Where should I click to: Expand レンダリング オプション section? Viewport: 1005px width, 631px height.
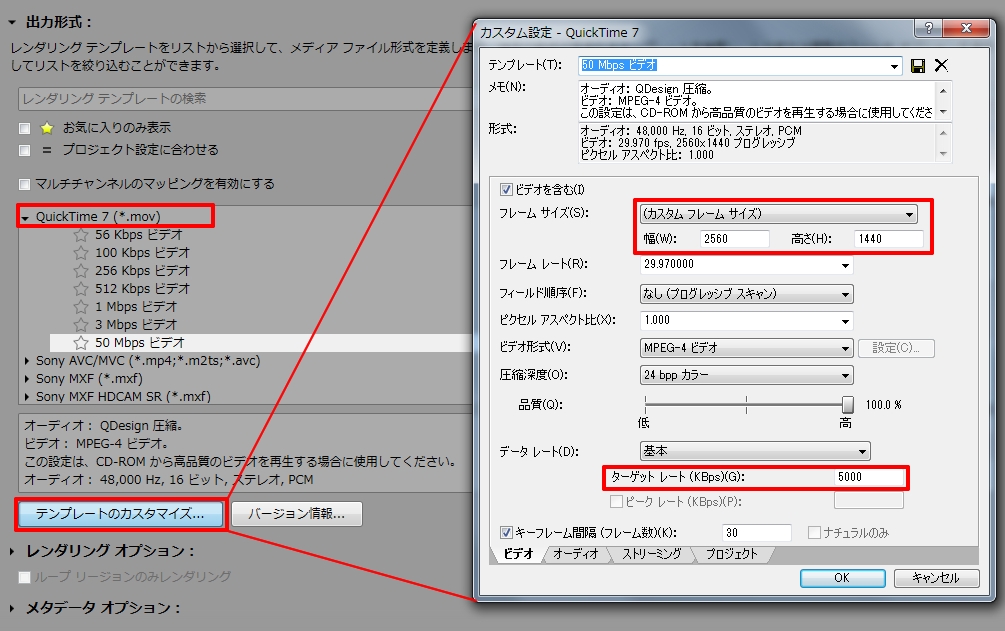point(12,551)
